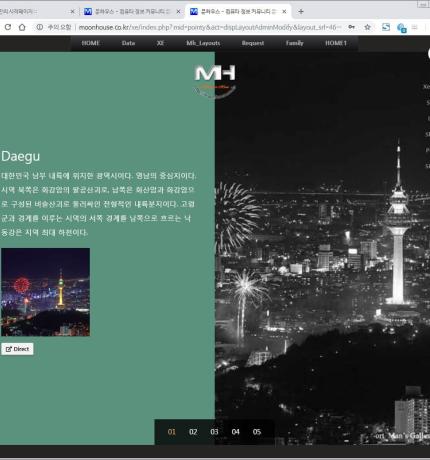Open the HOME menu item
This screenshot has width=430, height=460.
tap(91, 43)
